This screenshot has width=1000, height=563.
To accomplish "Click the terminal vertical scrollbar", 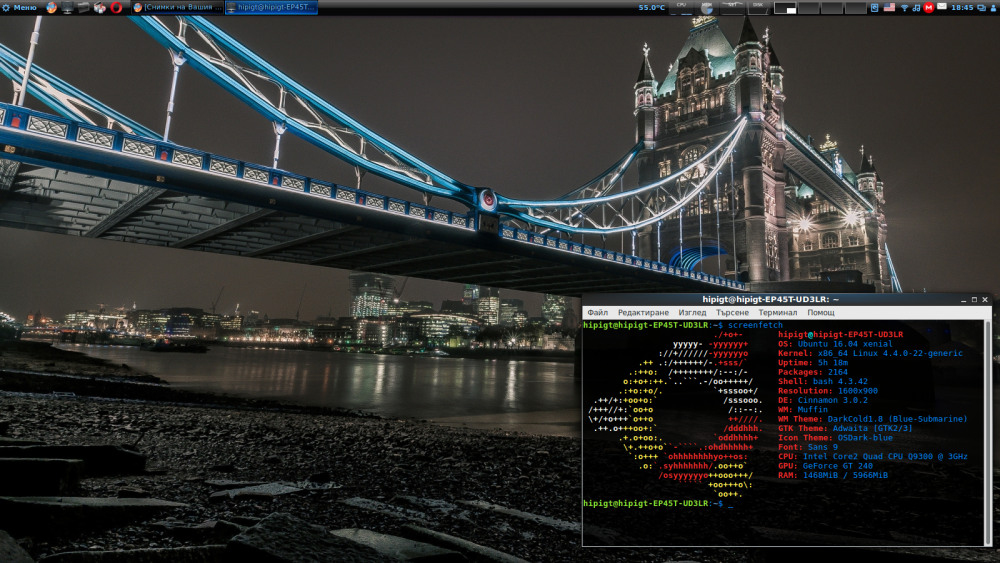I will coord(988,432).
